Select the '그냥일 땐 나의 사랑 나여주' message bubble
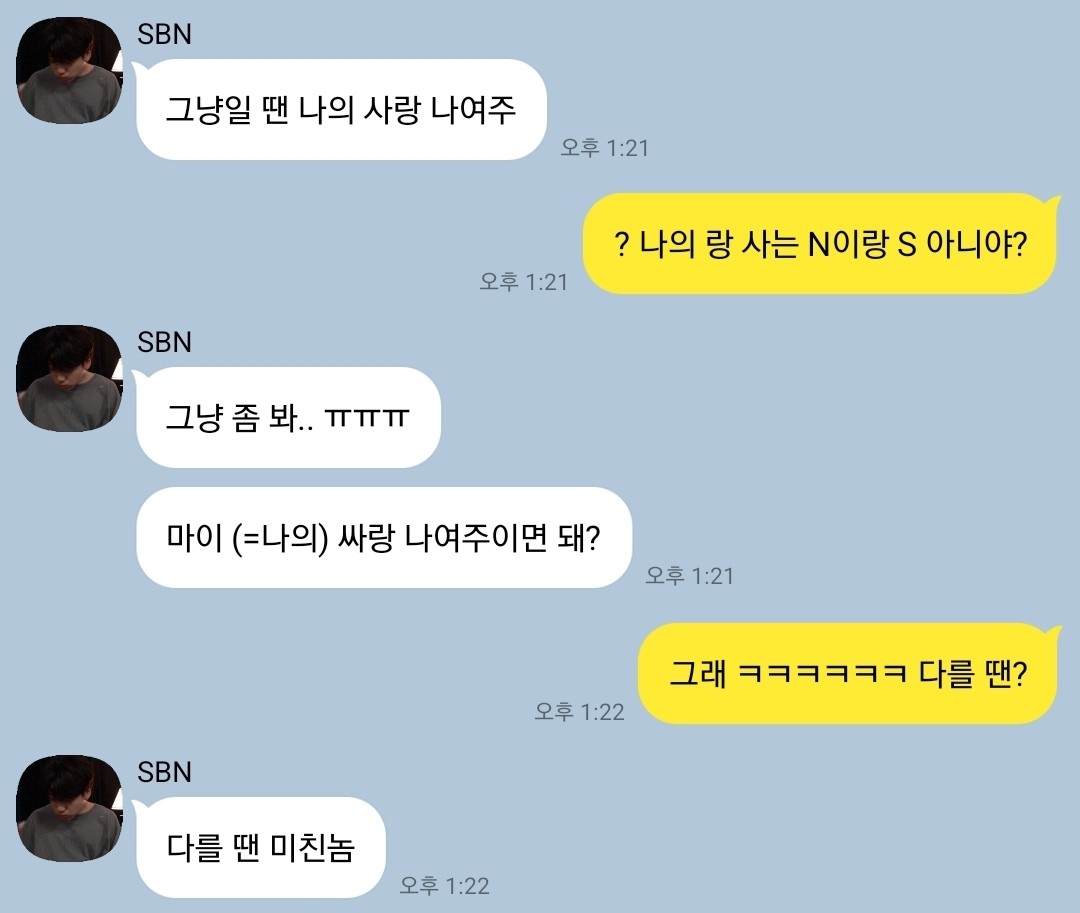1080x913 pixels. (x=341, y=109)
